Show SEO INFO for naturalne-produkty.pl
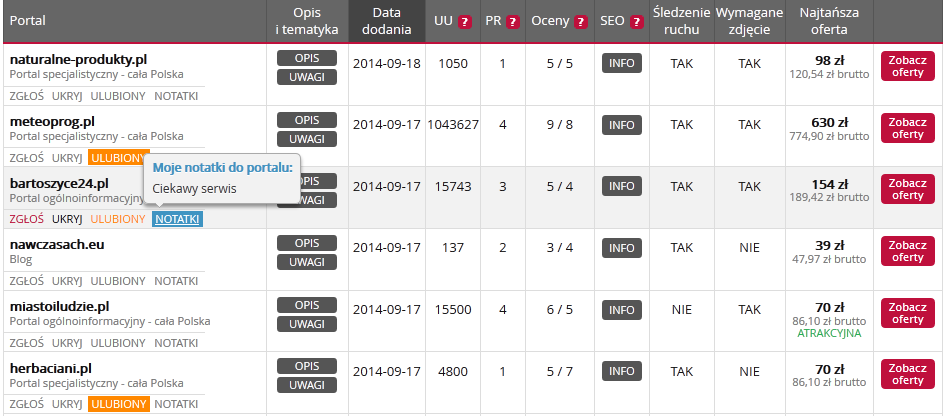The image size is (946, 416). (x=621, y=63)
